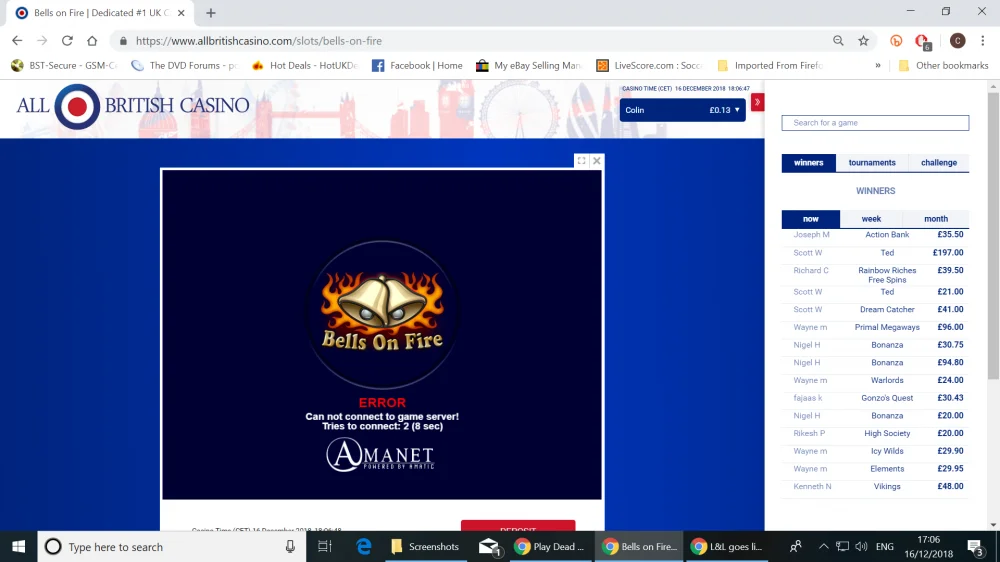Viewport: 1000px width, 562px height.
Task: Click the padlock site security icon
Action: (x=123, y=41)
